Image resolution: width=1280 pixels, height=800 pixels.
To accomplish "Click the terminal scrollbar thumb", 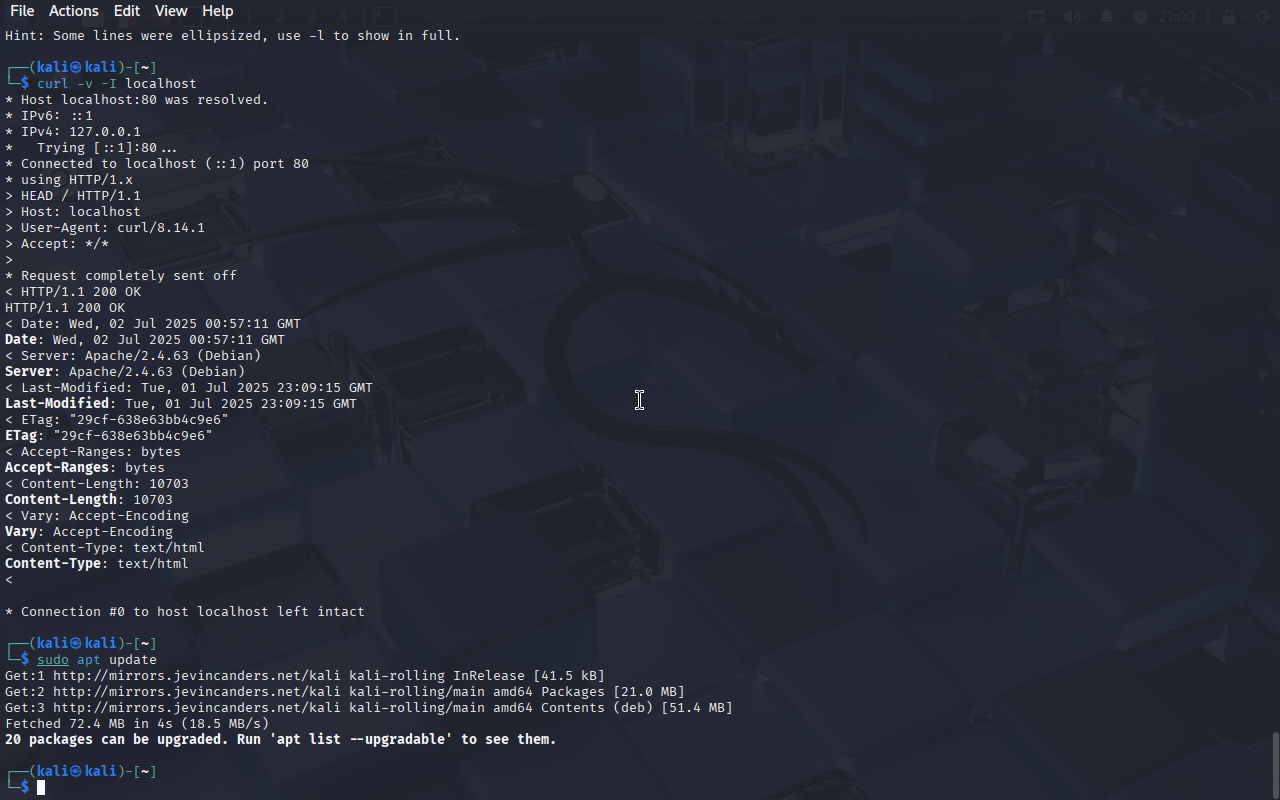I will tap(1275, 765).
